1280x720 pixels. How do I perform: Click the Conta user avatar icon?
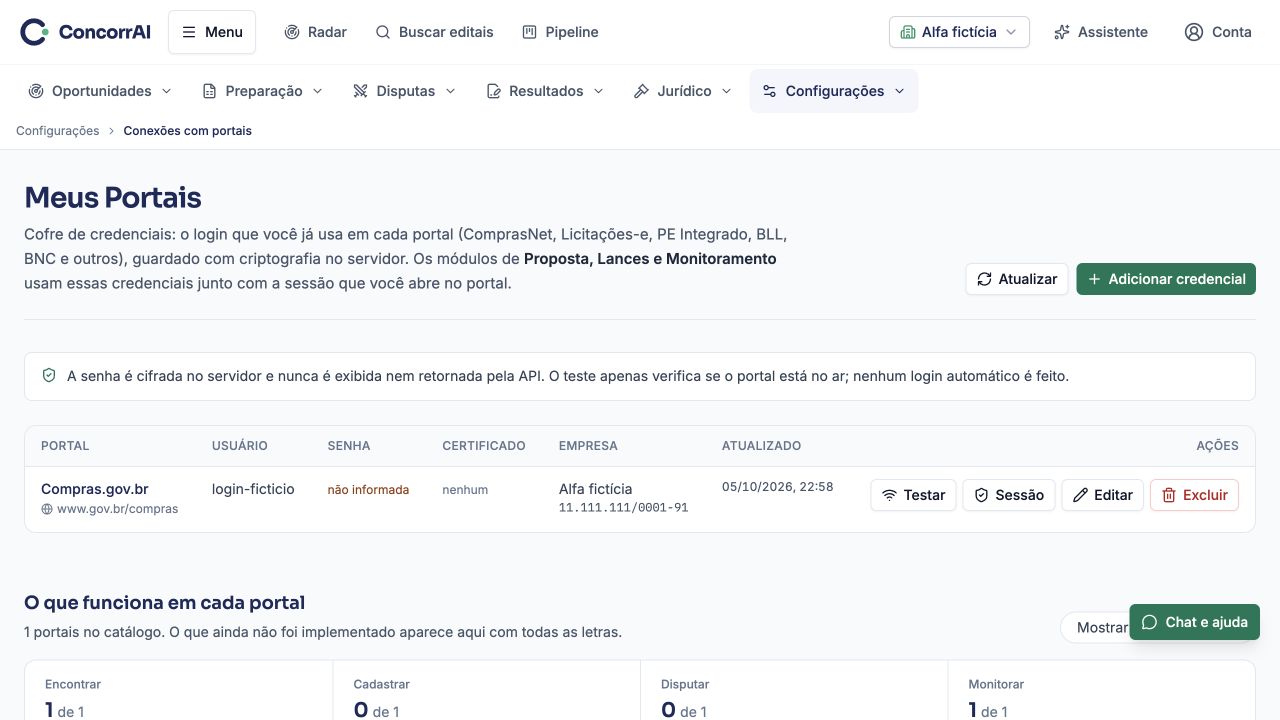pyautogui.click(x=1194, y=32)
